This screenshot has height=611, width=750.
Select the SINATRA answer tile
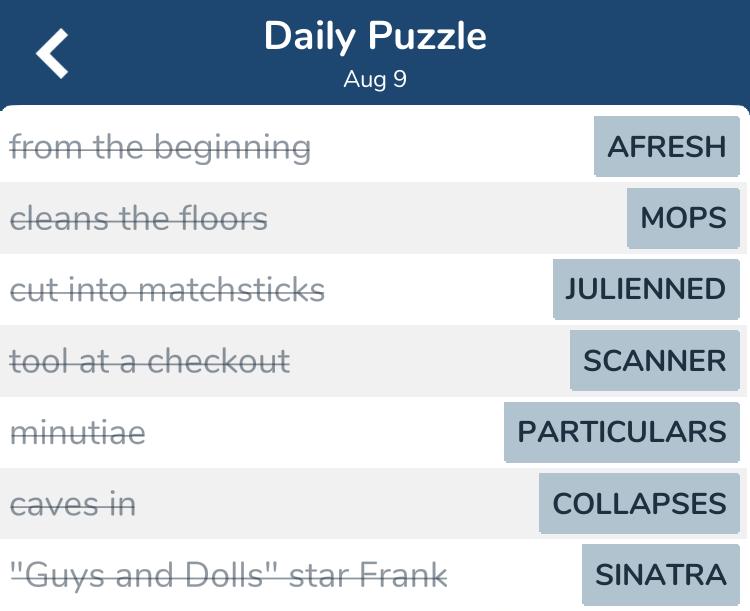tap(661, 575)
